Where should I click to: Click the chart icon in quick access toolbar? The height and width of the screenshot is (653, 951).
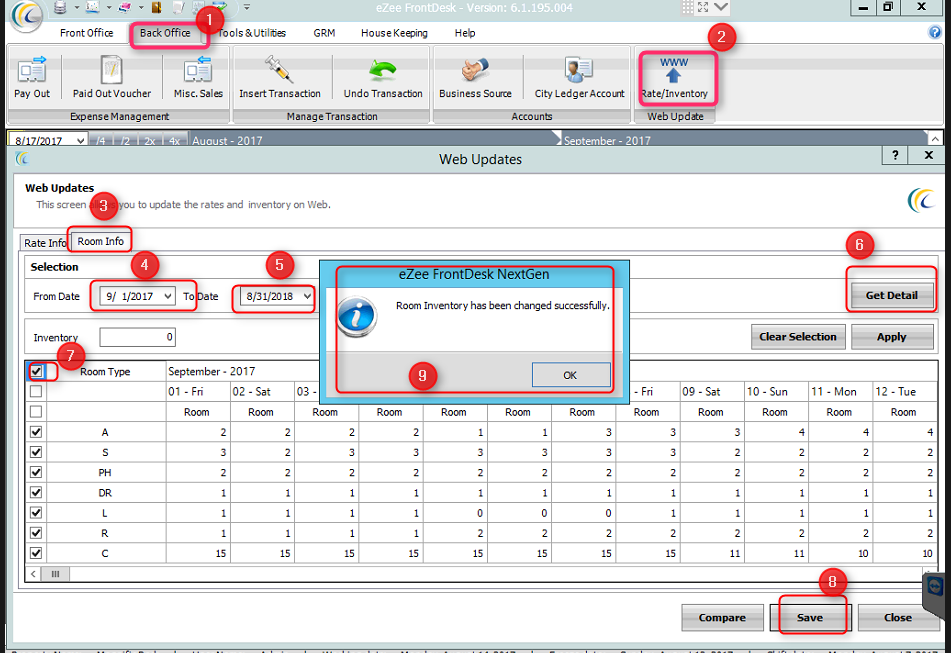[x=93, y=7]
